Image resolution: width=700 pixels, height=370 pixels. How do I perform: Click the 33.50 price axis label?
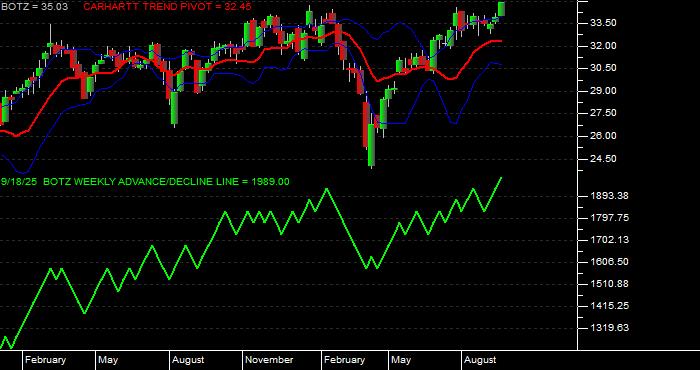pyautogui.click(x=604, y=23)
